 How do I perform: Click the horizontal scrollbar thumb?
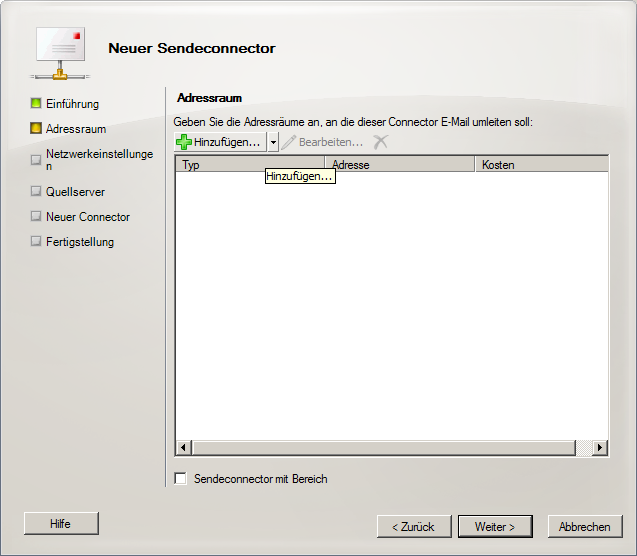384,448
